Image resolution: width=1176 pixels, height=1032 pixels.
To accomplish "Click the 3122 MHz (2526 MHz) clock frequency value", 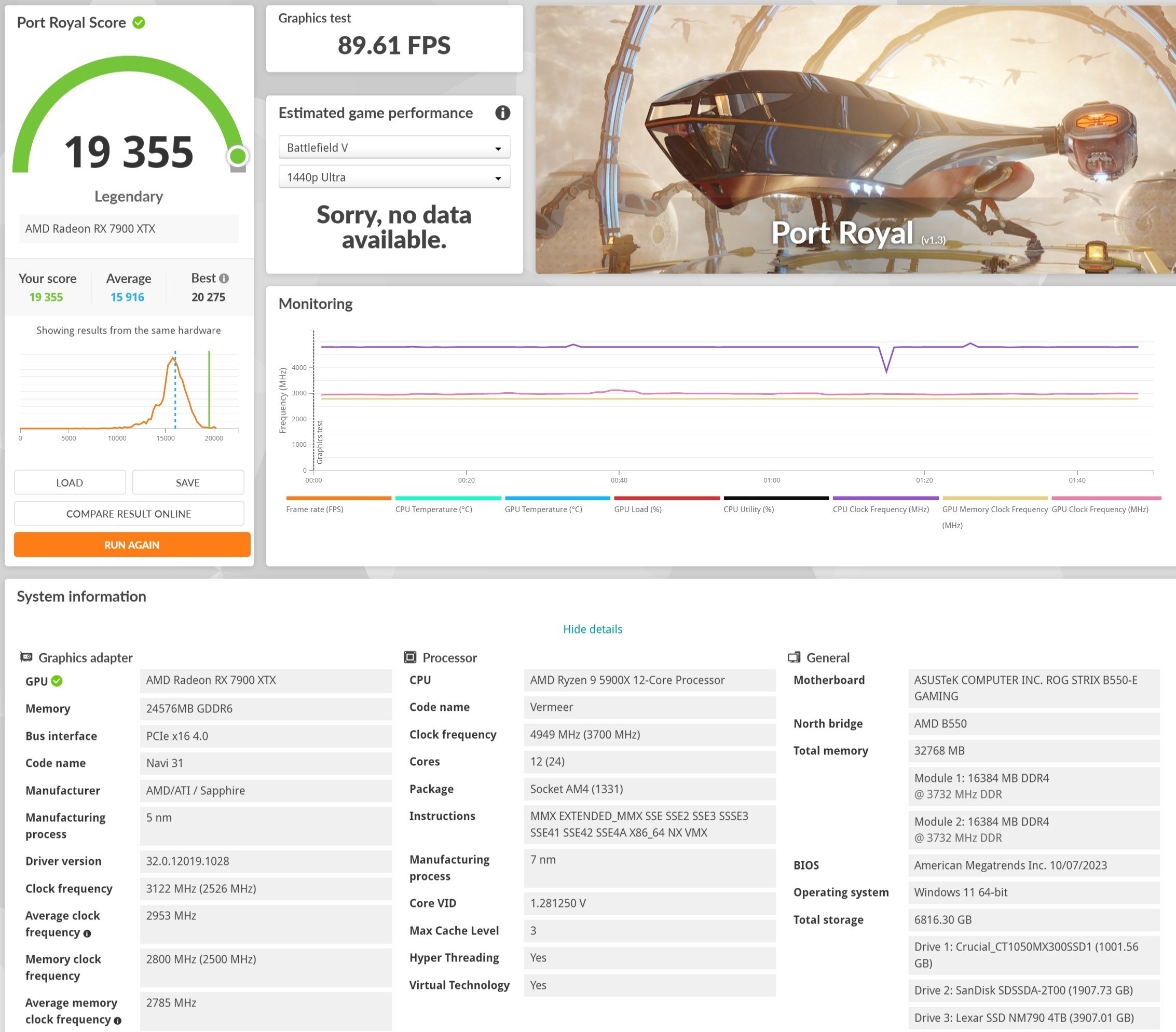I will pyautogui.click(x=266, y=889).
